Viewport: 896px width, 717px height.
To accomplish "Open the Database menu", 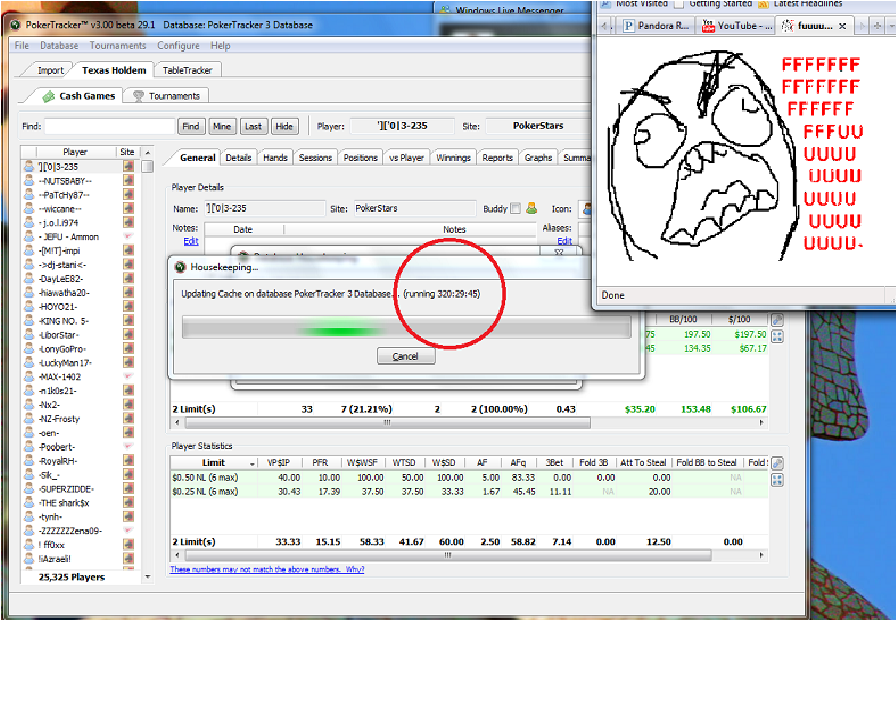I will click(x=59, y=46).
